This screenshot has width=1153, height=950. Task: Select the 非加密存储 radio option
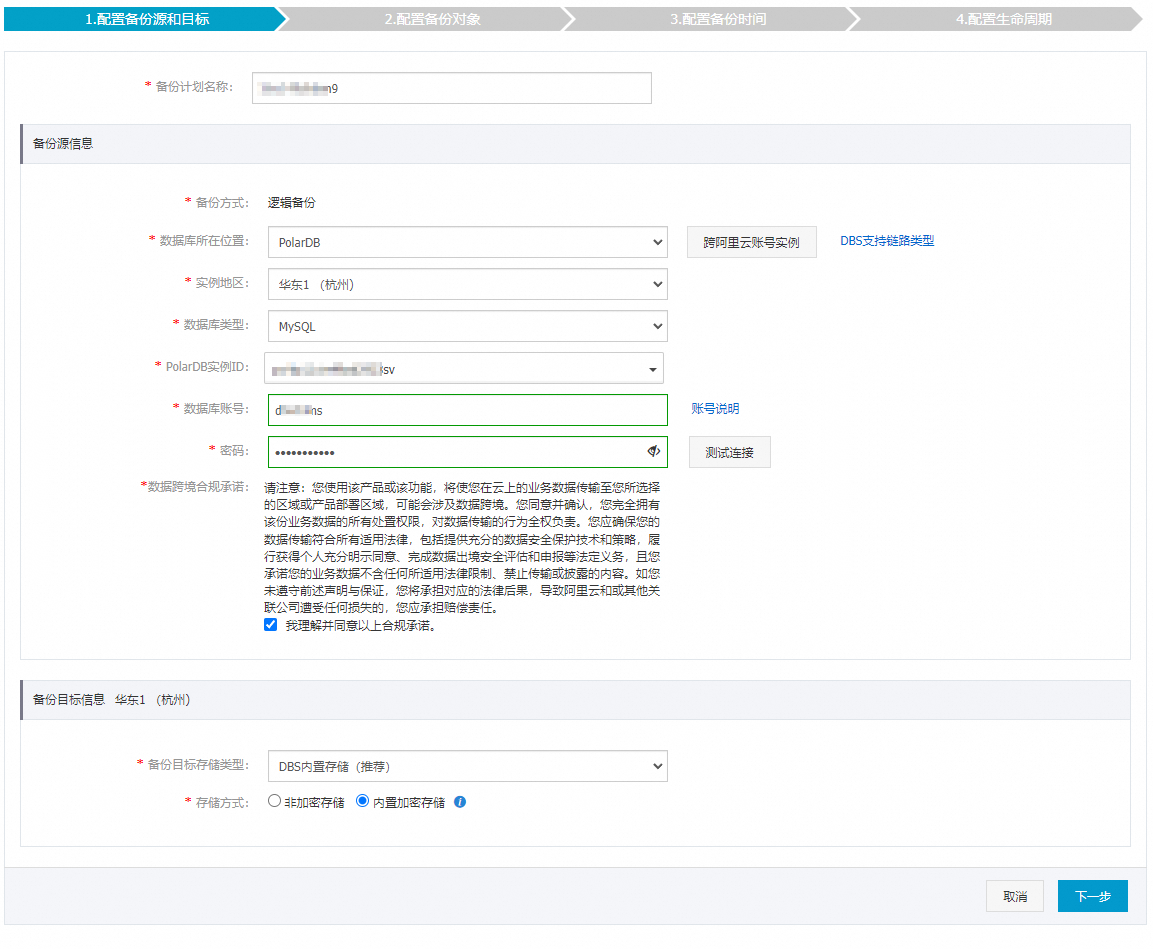coord(274,801)
